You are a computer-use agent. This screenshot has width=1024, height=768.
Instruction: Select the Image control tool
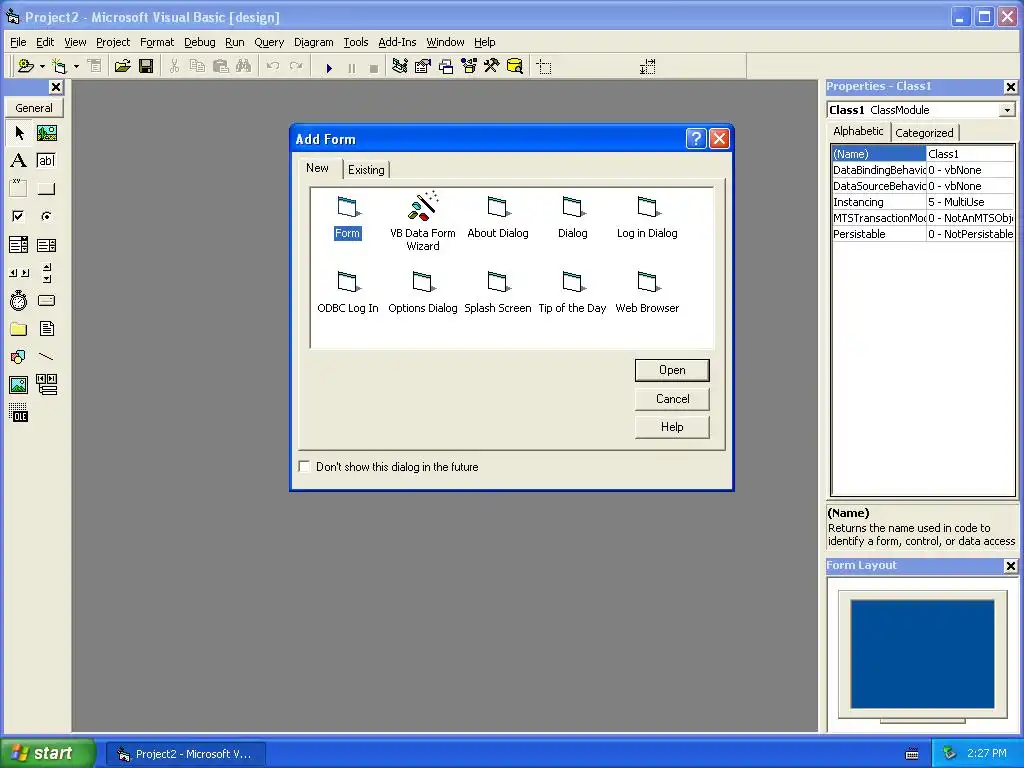tap(18, 385)
